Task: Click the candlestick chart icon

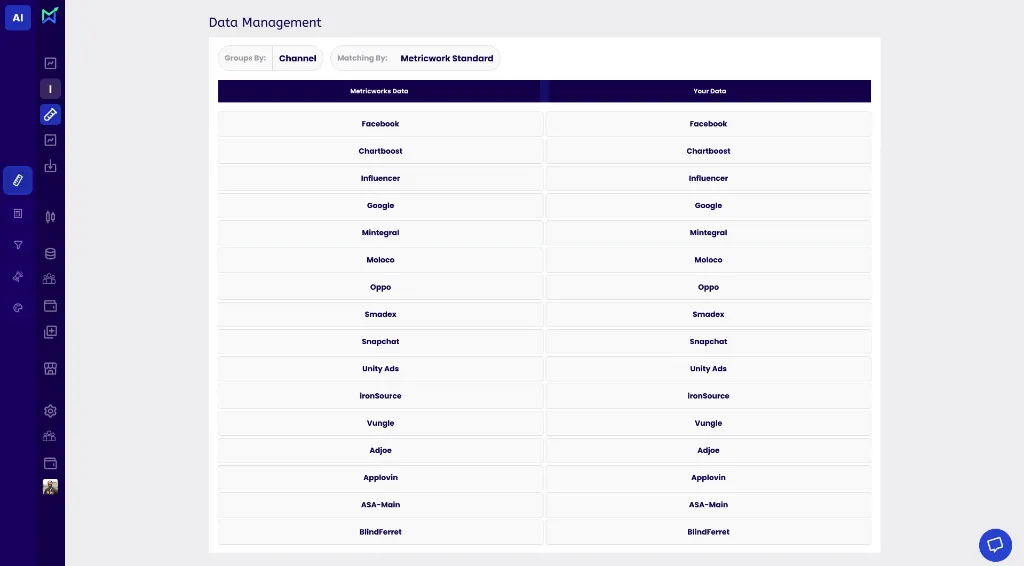Action: 50,217
